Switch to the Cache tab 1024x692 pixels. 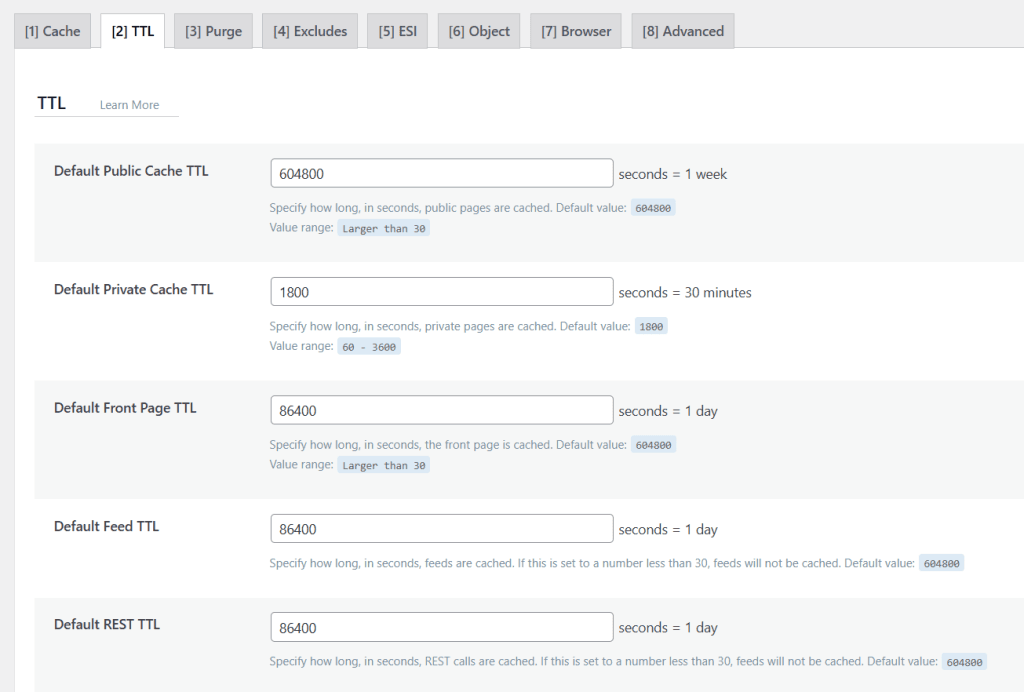[x=52, y=31]
